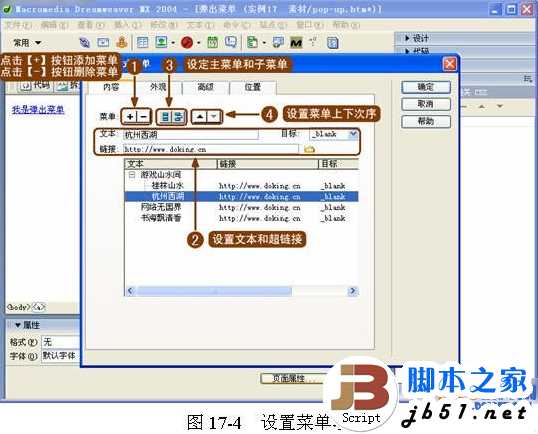Screen dimensions: 538x434
Task: Select the 桂林山水 menu row
Action: pyautogui.click(x=242, y=186)
